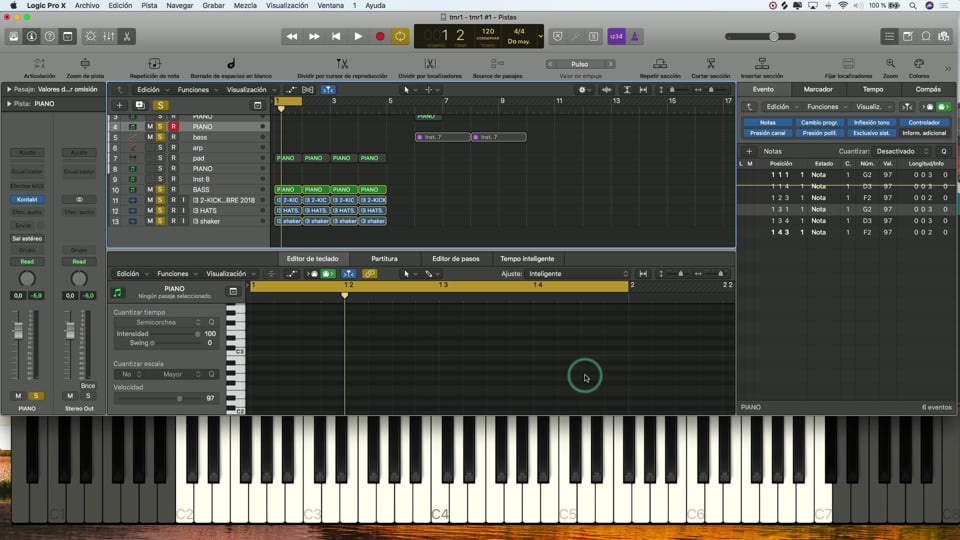
Task: Click Borrado de espacios en blanco icon
Action: (x=231, y=64)
